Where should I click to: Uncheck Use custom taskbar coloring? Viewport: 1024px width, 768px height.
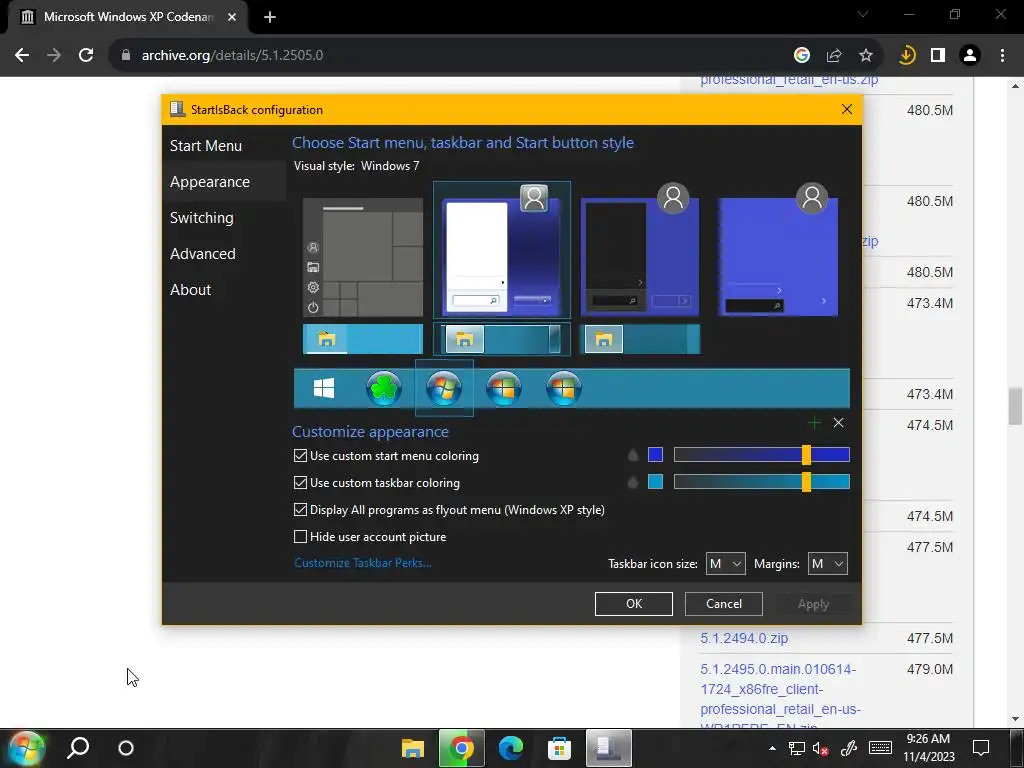(x=300, y=483)
